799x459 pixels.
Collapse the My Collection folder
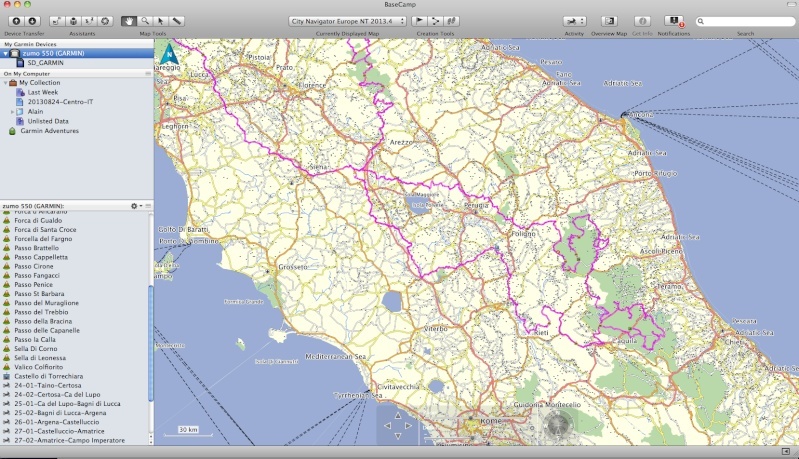click(6, 83)
